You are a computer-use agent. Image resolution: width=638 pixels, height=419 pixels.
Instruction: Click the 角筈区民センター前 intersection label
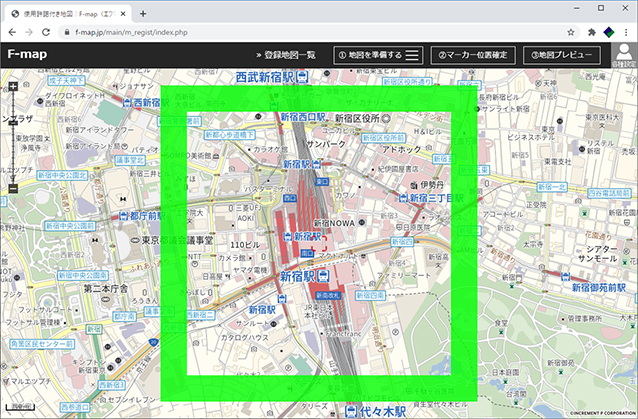[x=42, y=344]
